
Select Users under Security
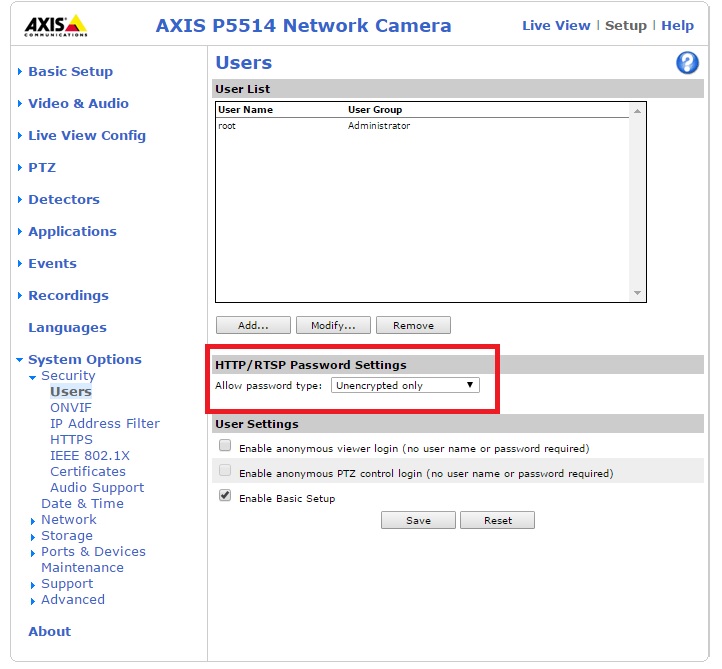point(71,392)
